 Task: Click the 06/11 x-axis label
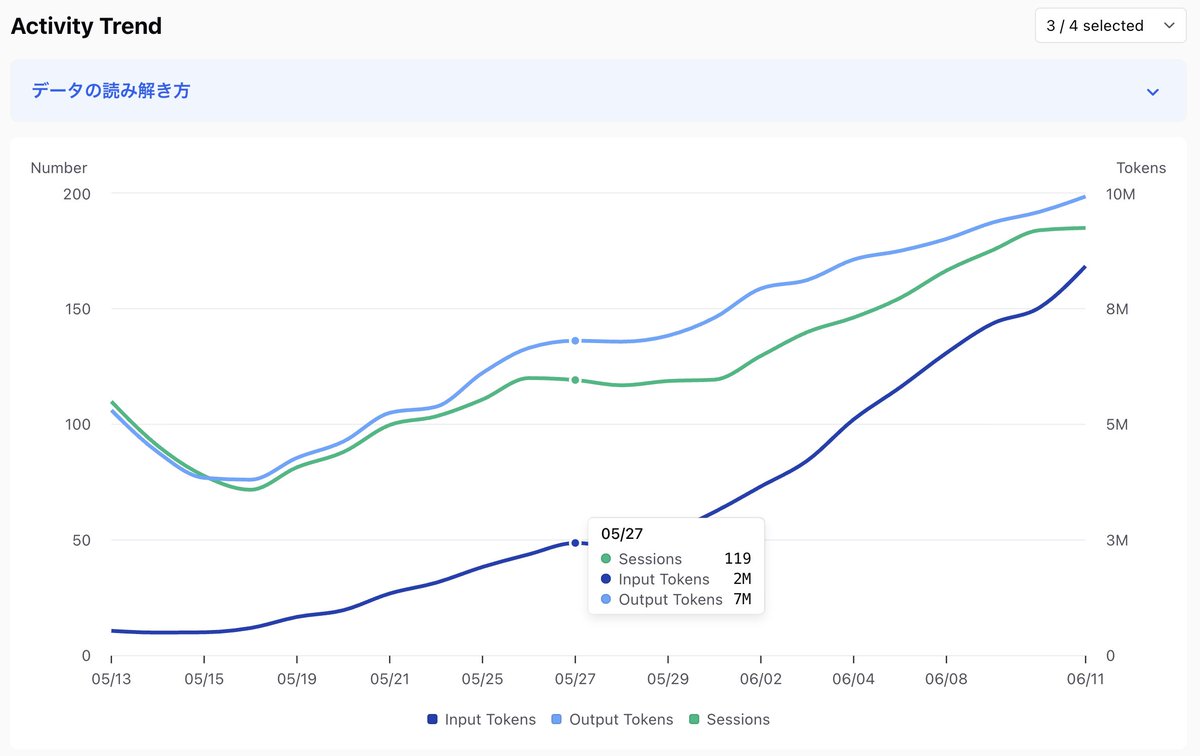[x=1085, y=678]
